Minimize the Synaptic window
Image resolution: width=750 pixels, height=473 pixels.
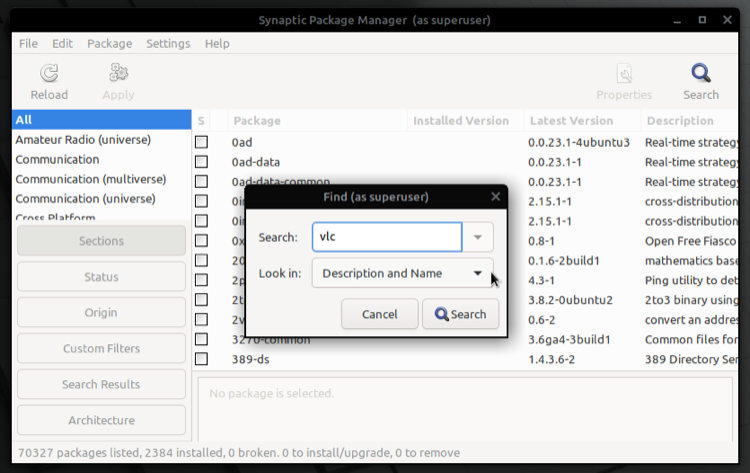(x=677, y=20)
